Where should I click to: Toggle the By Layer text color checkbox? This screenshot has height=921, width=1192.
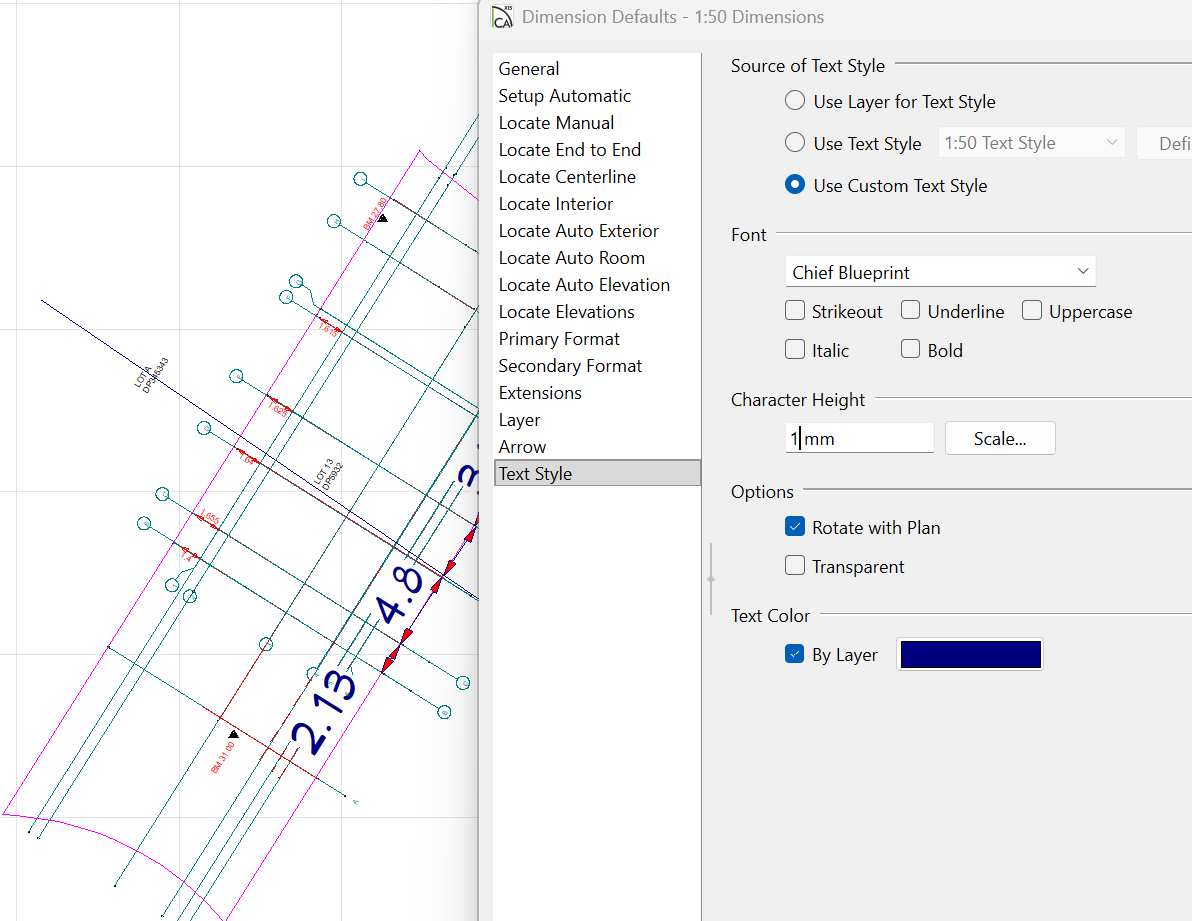click(x=795, y=654)
